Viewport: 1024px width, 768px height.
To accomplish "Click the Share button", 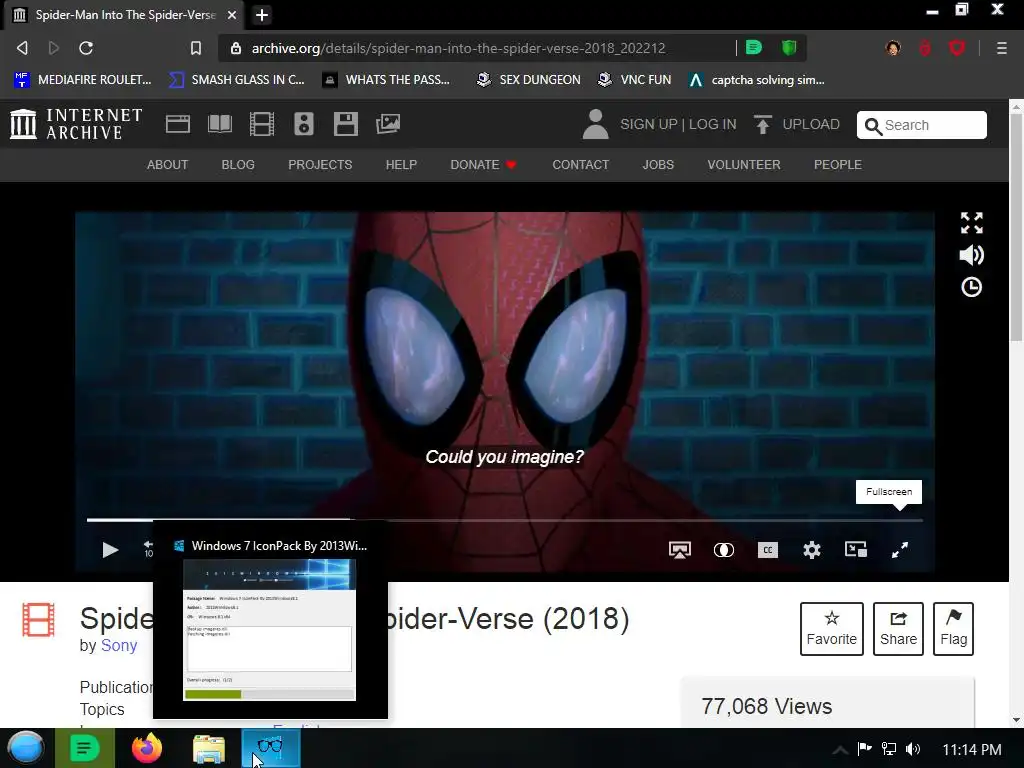I will pyautogui.click(x=898, y=629).
